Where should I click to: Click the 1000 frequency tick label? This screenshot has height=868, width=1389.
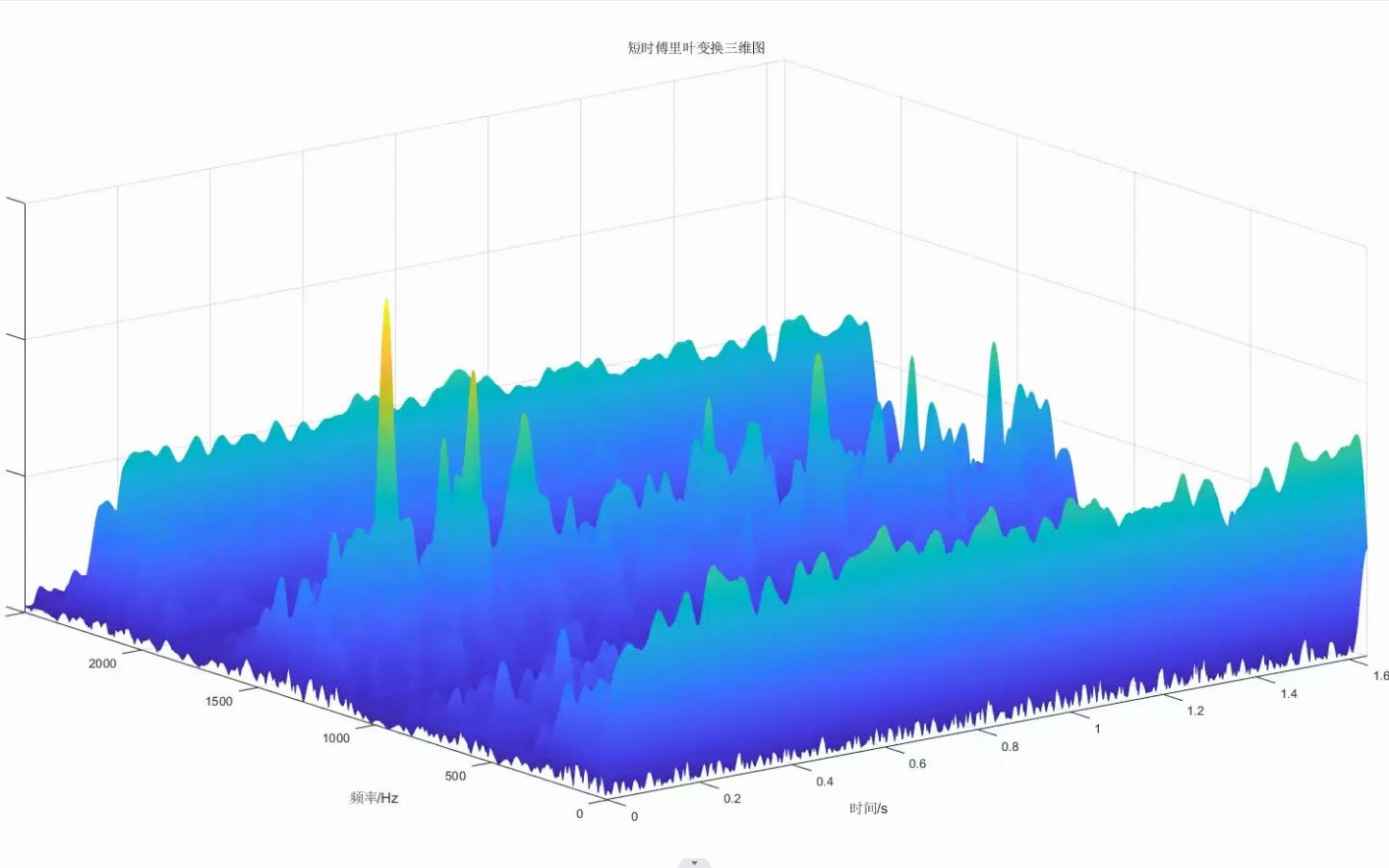pyautogui.click(x=336, y=737)
